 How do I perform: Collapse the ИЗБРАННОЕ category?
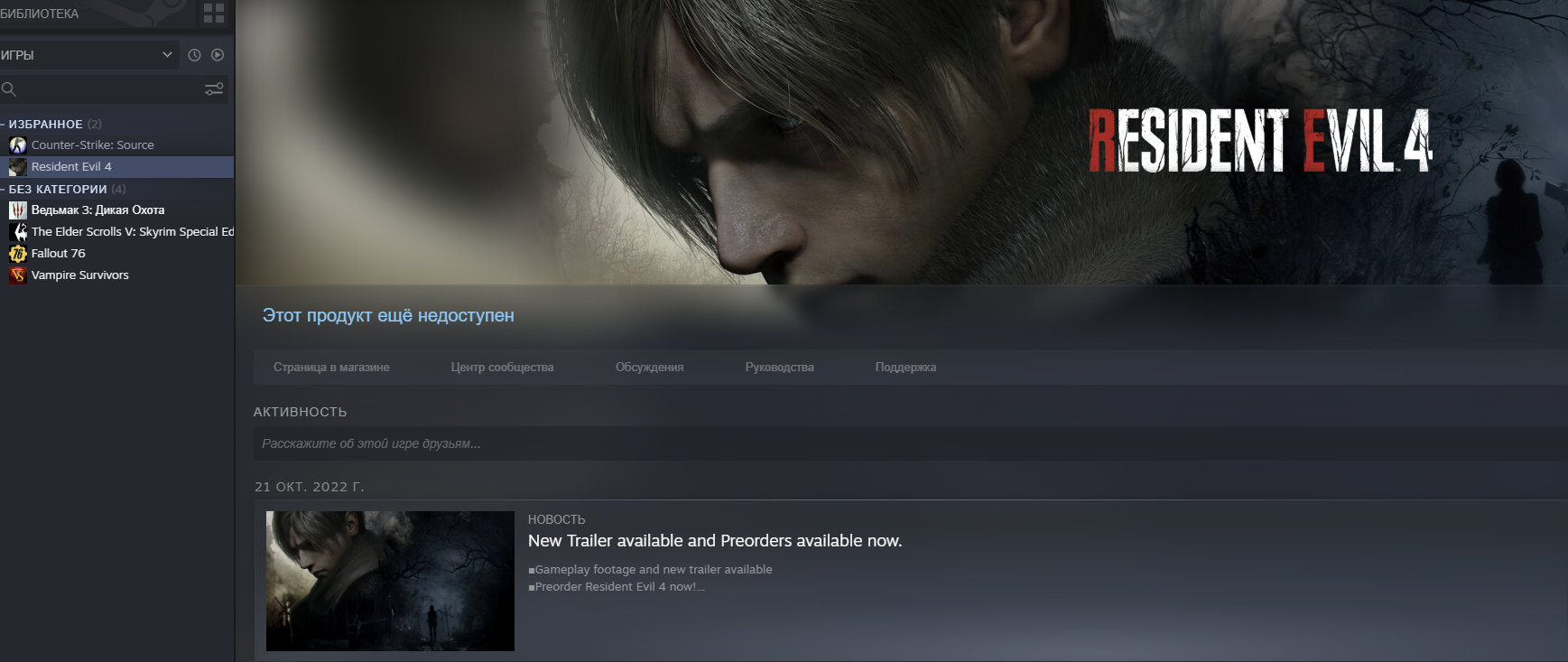pyautogui.click(x=45, y=124)
